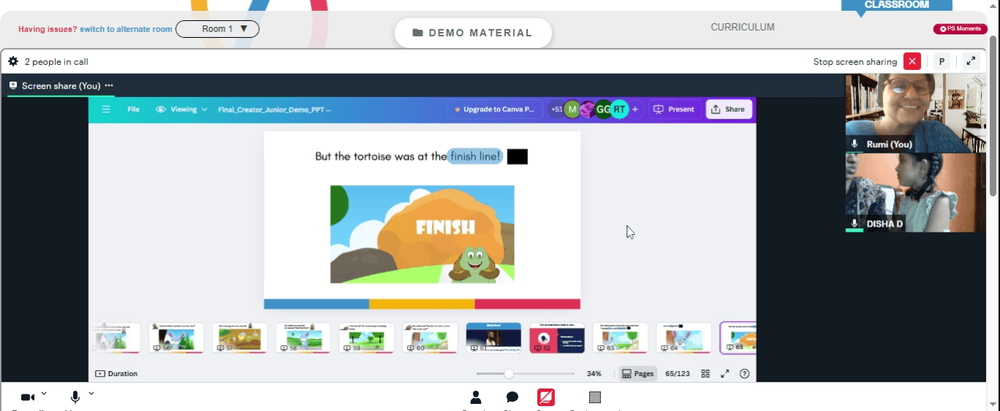Toggle the camera in call toolbar

27,397
